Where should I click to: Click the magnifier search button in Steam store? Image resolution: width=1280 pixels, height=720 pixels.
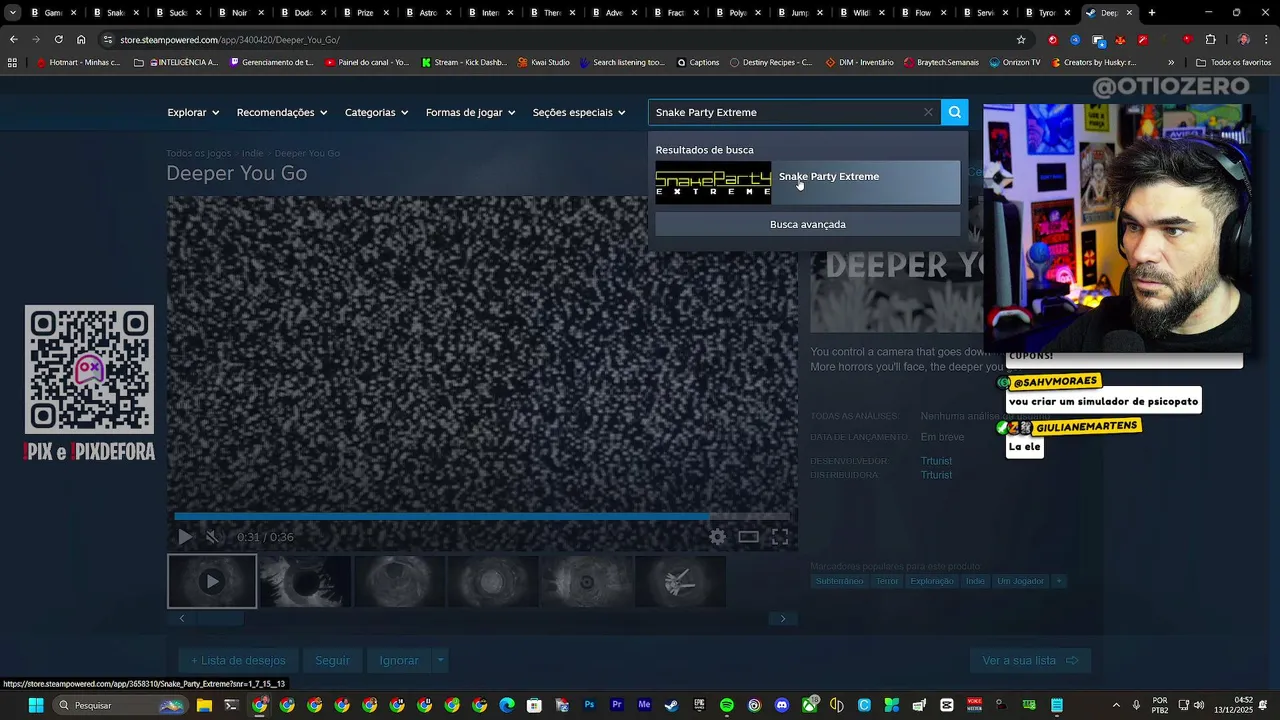point(955,112)
